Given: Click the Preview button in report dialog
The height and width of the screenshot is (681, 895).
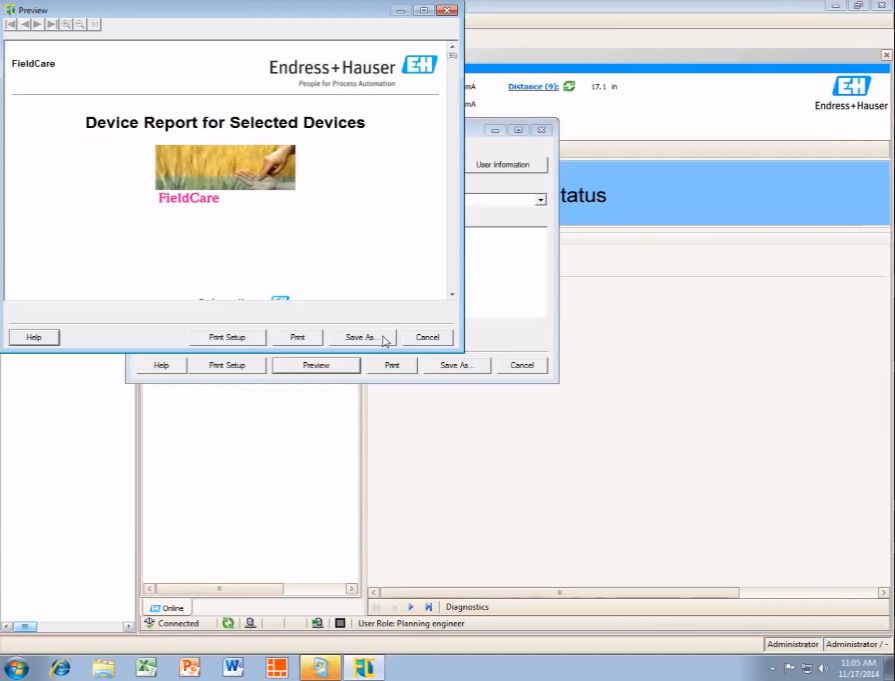Looking at the screenshot, I should [316, 365].
